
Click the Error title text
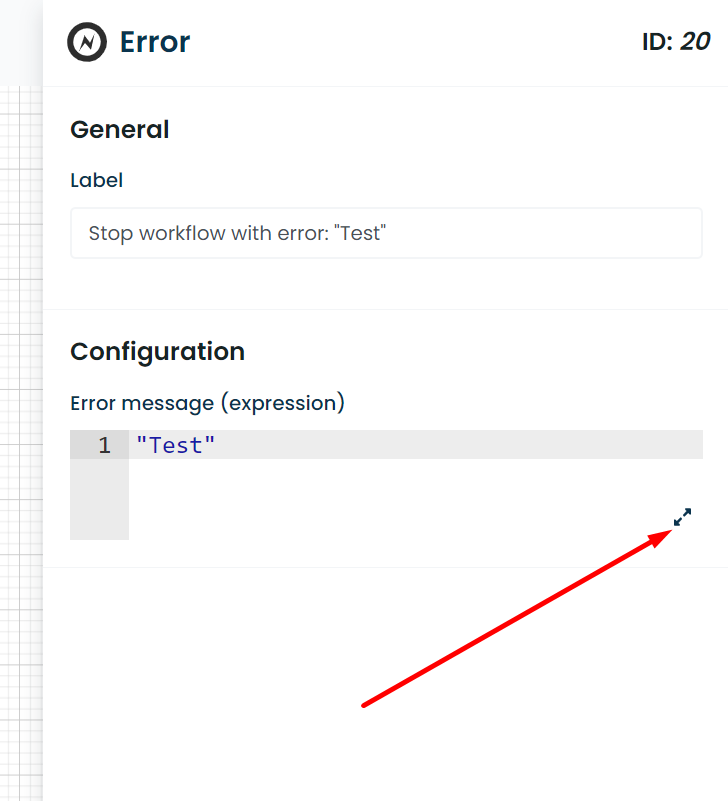157,42
